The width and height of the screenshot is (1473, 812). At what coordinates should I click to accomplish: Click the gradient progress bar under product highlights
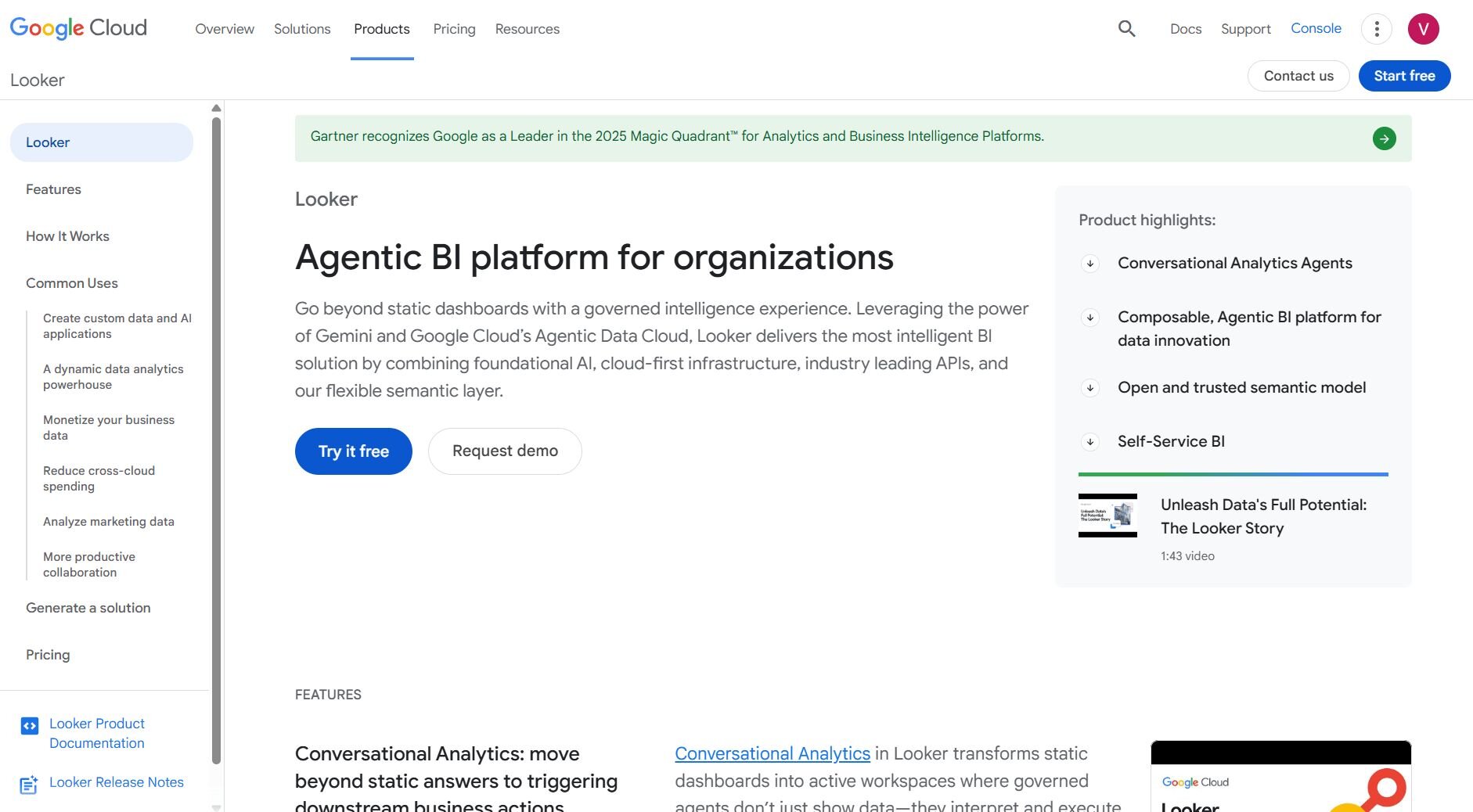click(x=1233, y=474)
